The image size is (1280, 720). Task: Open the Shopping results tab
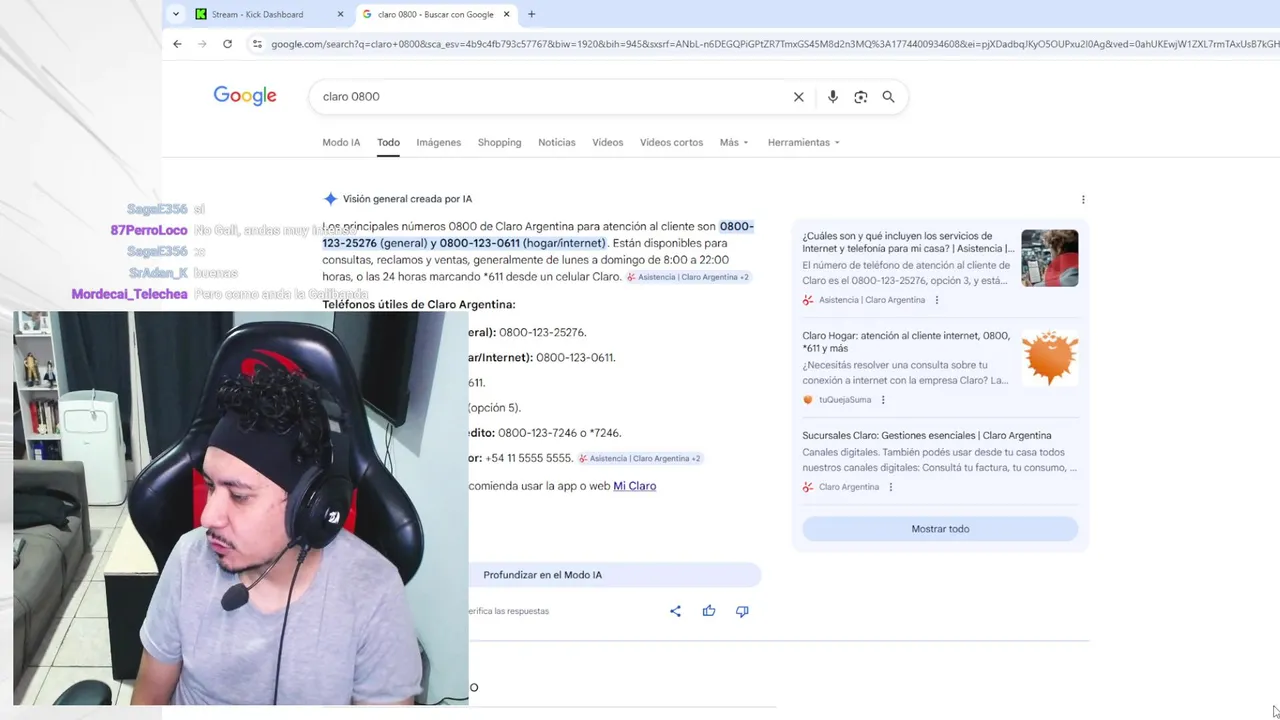[x=499, y=142]
